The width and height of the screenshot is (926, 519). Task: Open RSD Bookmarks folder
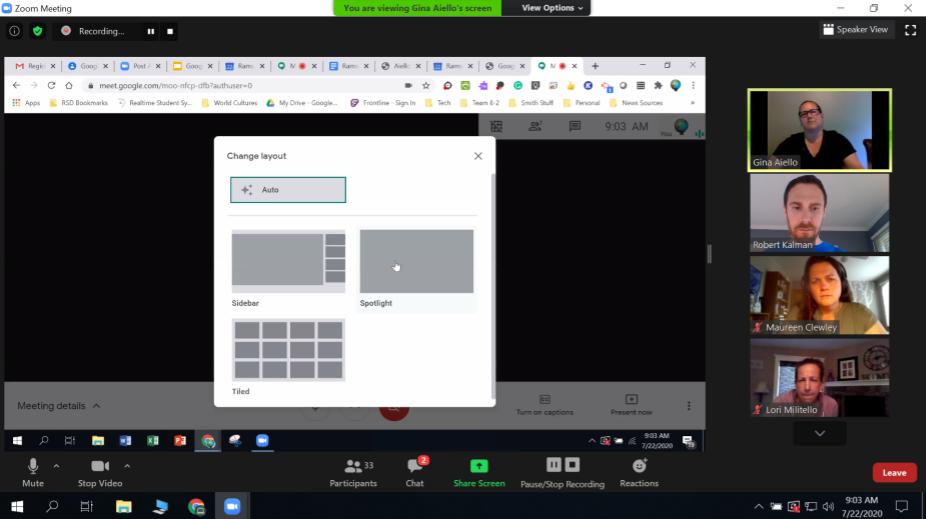point(79,103)
